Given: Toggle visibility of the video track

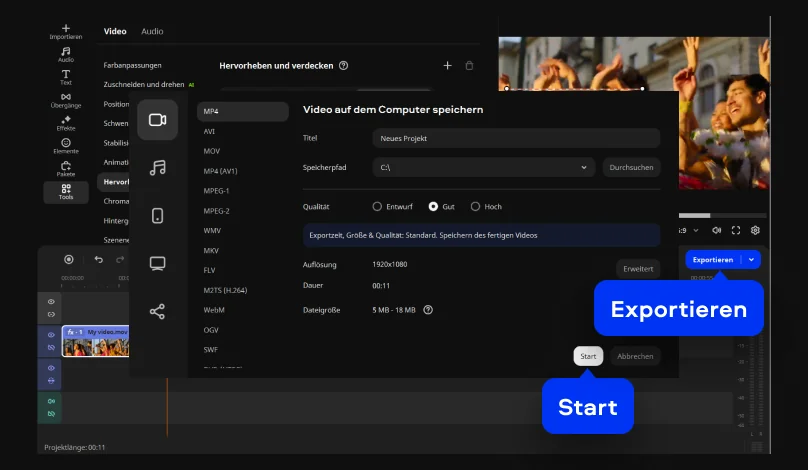Looking at the screenshot, I should [x=51, y=334].
